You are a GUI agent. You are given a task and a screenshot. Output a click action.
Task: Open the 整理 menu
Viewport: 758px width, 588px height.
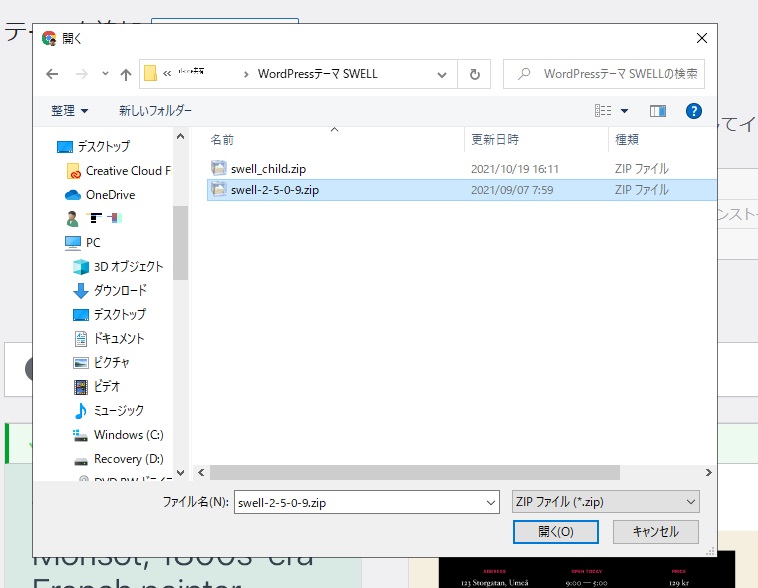[x=70, y=111]
